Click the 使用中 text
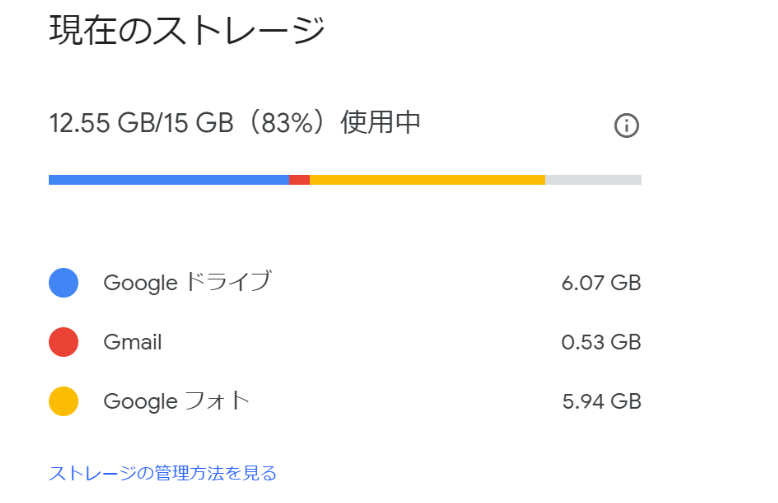 click(381, 123)
